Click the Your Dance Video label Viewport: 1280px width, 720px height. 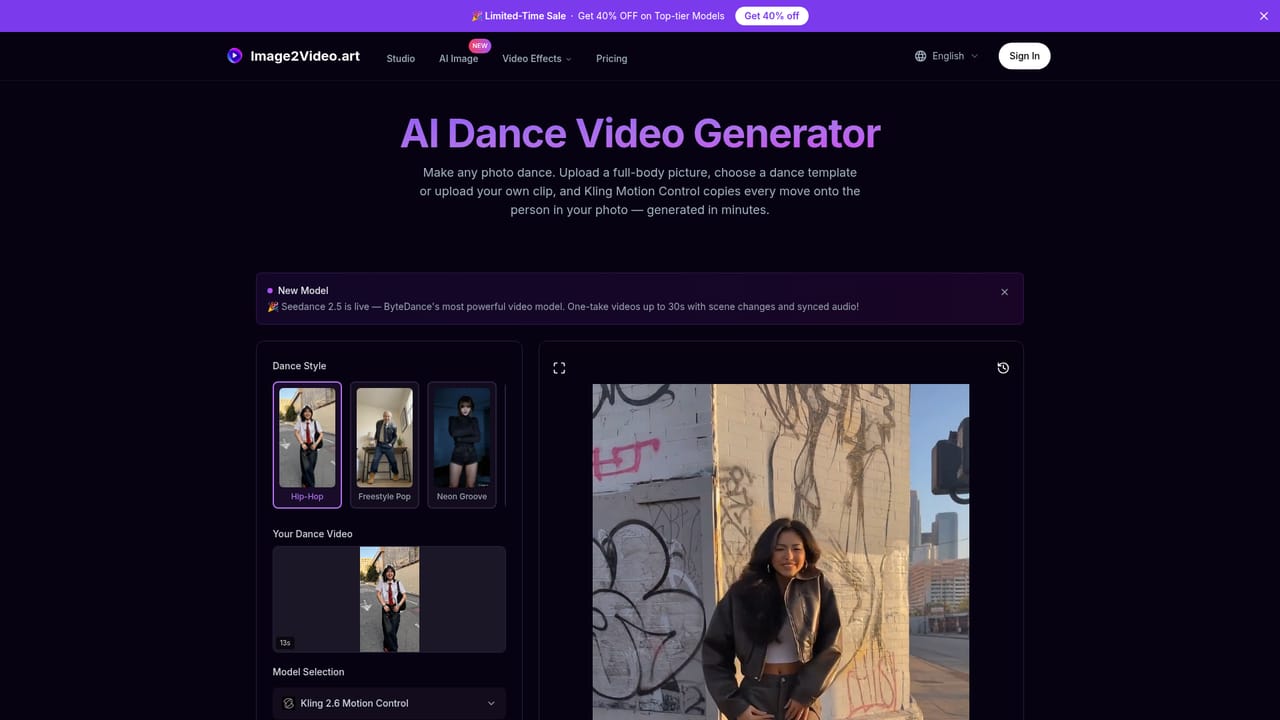tap(312, 534)
